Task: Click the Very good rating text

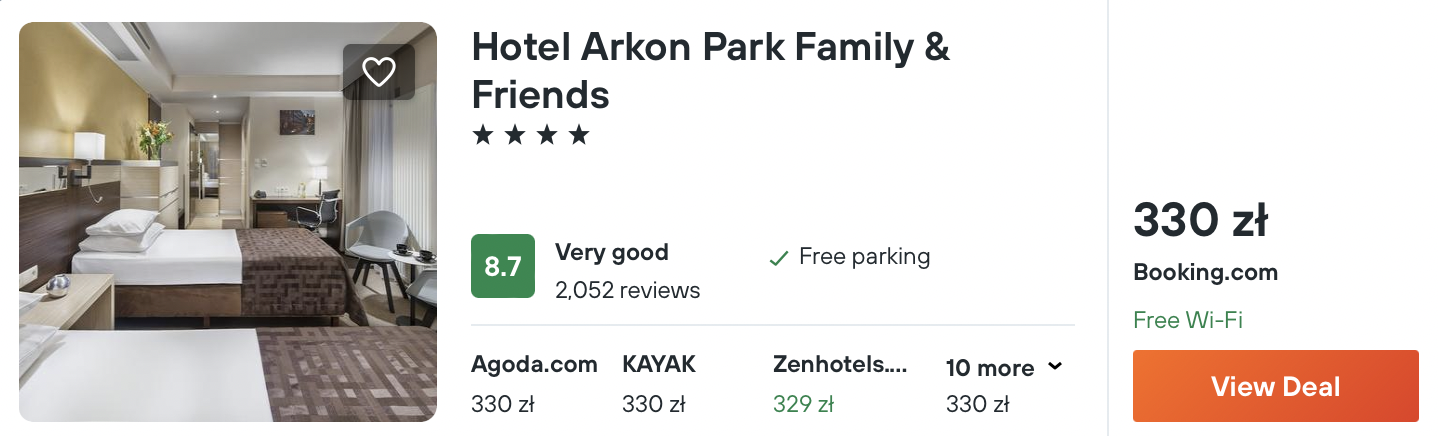Action: coord(611,253)
